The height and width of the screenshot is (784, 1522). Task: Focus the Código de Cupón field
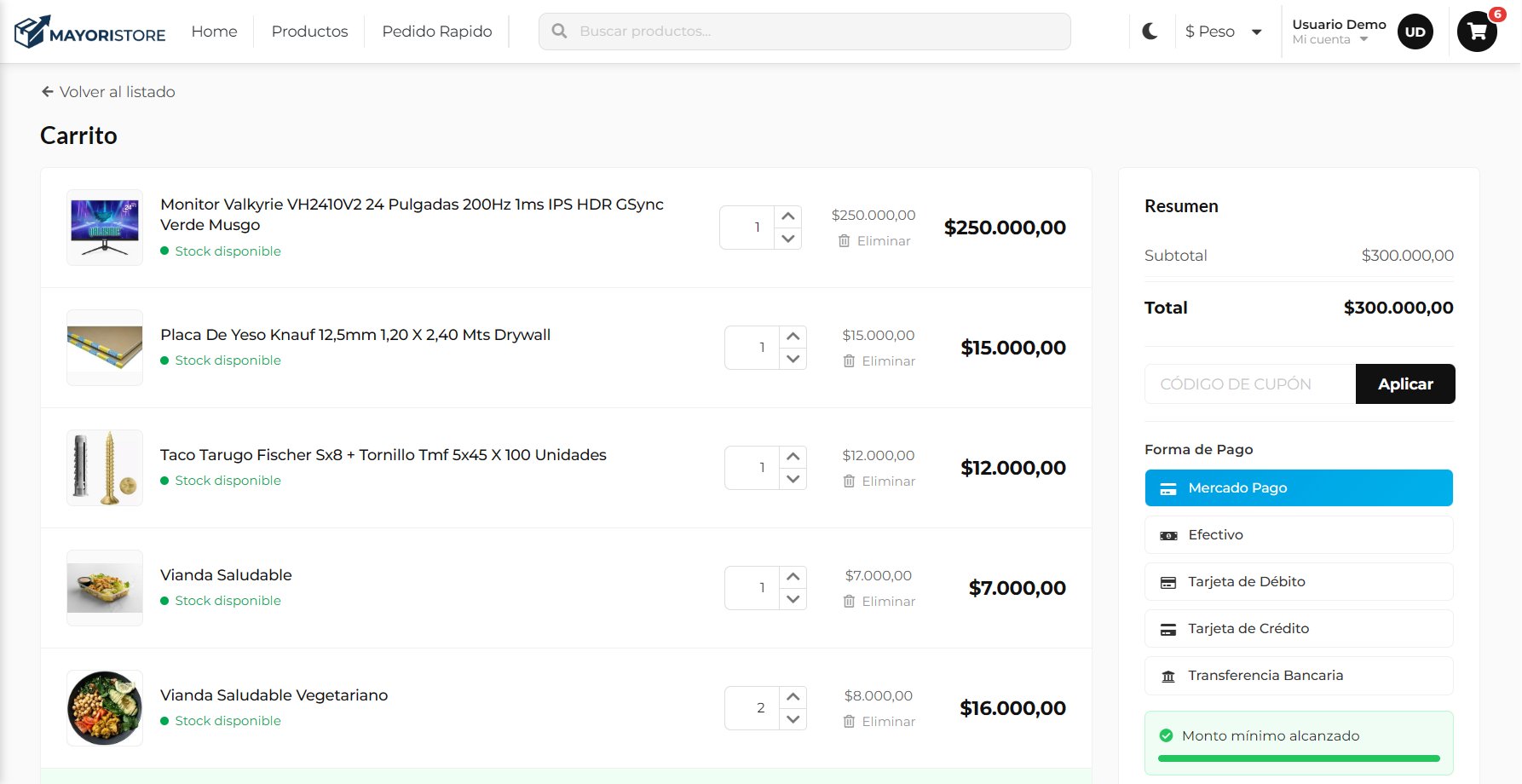pyautogui.click(x=1250, y=384)
